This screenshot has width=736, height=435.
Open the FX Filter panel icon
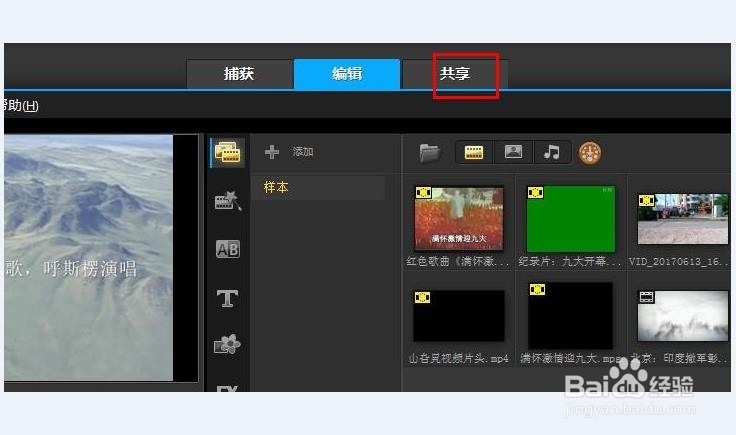tap(227, 389)
